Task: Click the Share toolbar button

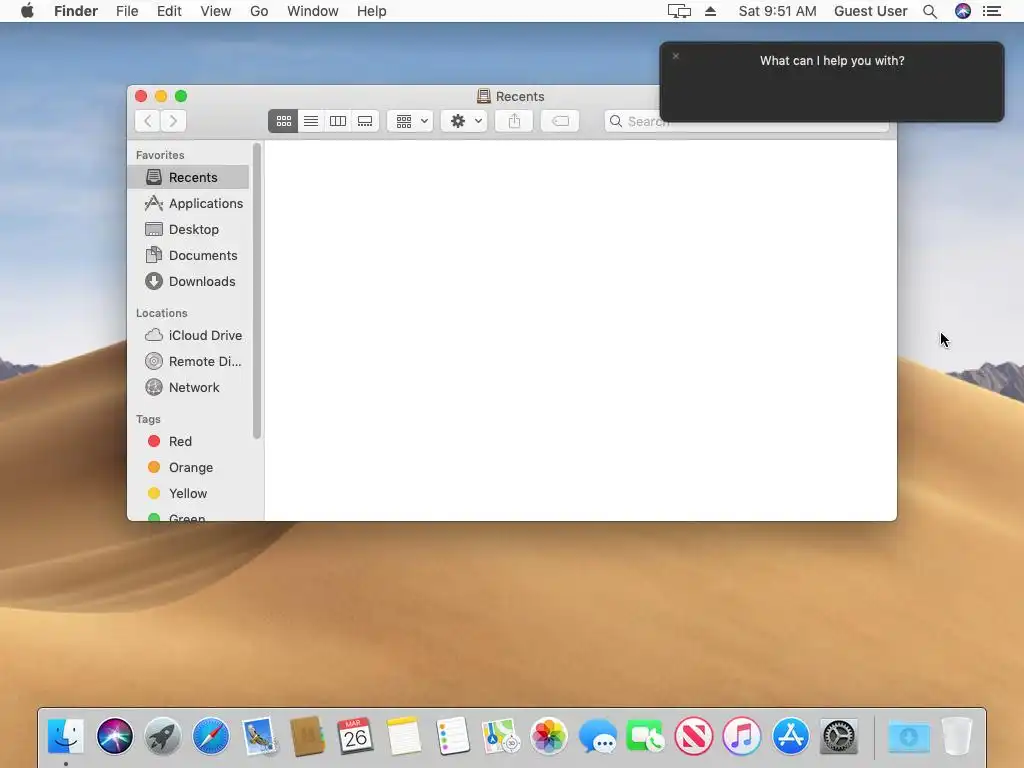Action: pos(514,121)
